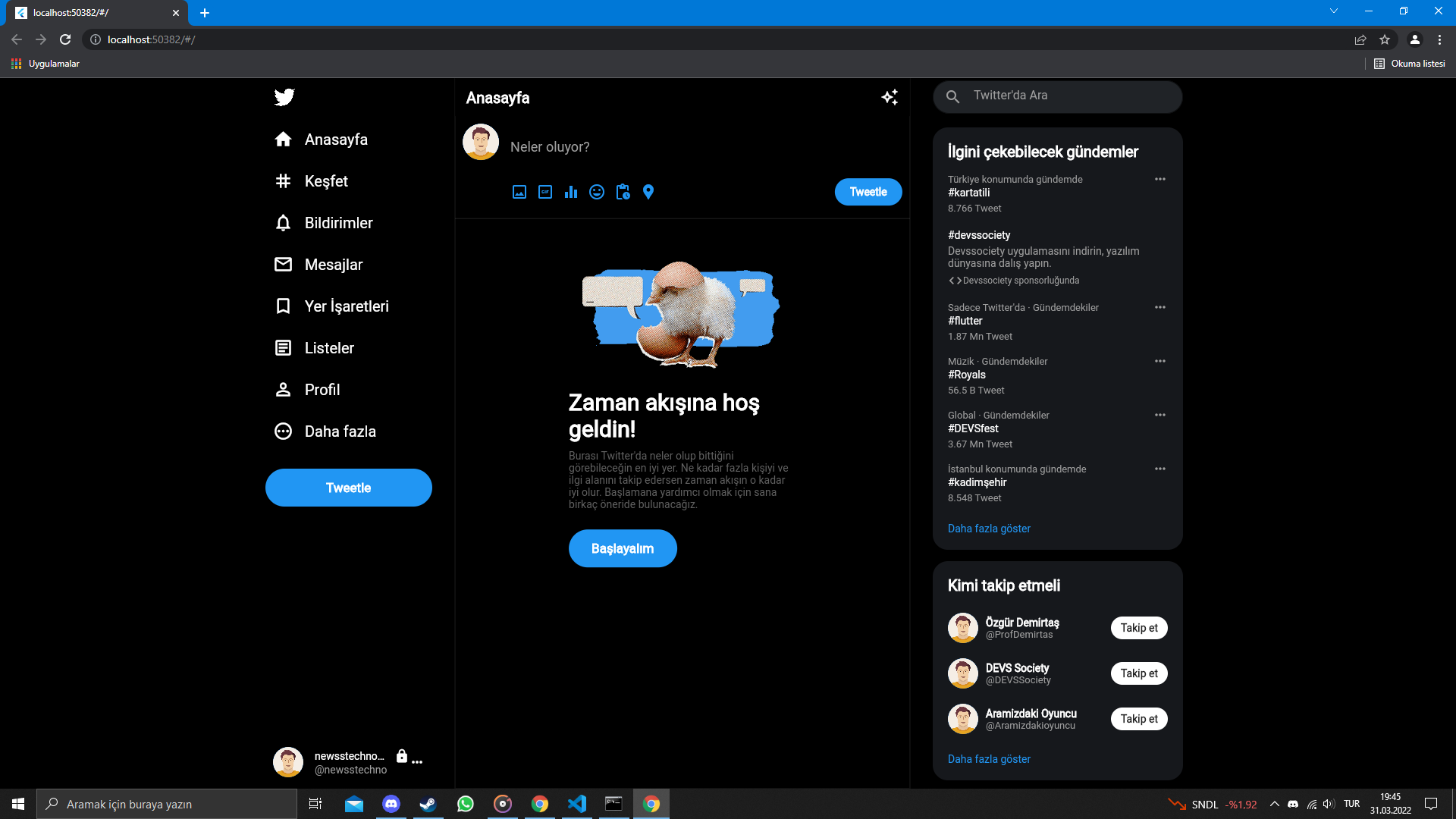
Task: Click the large Tweetle button in sidebar
Action: pos(349,488)
